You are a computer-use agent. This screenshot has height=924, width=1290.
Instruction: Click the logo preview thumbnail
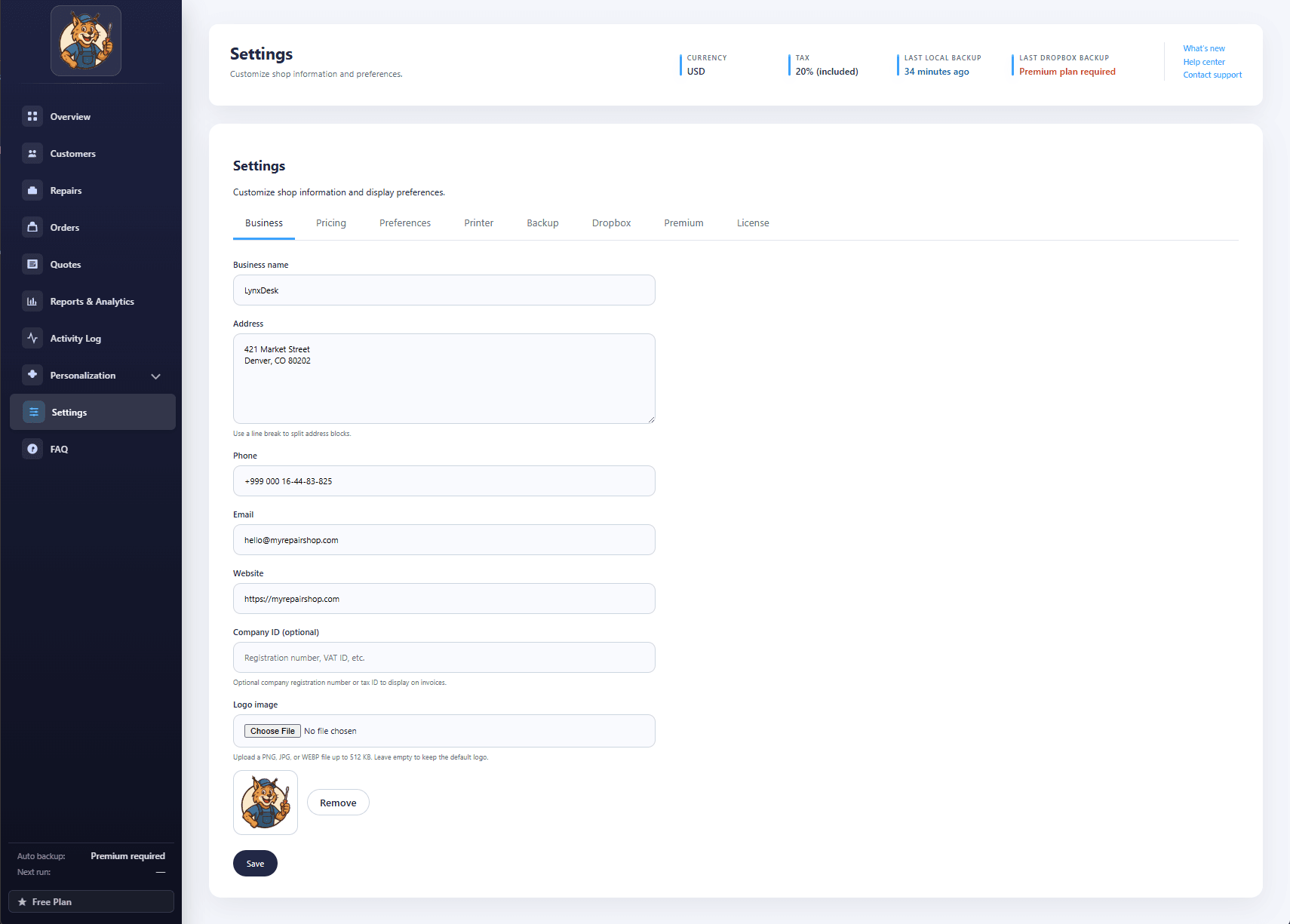coord(266,802)
